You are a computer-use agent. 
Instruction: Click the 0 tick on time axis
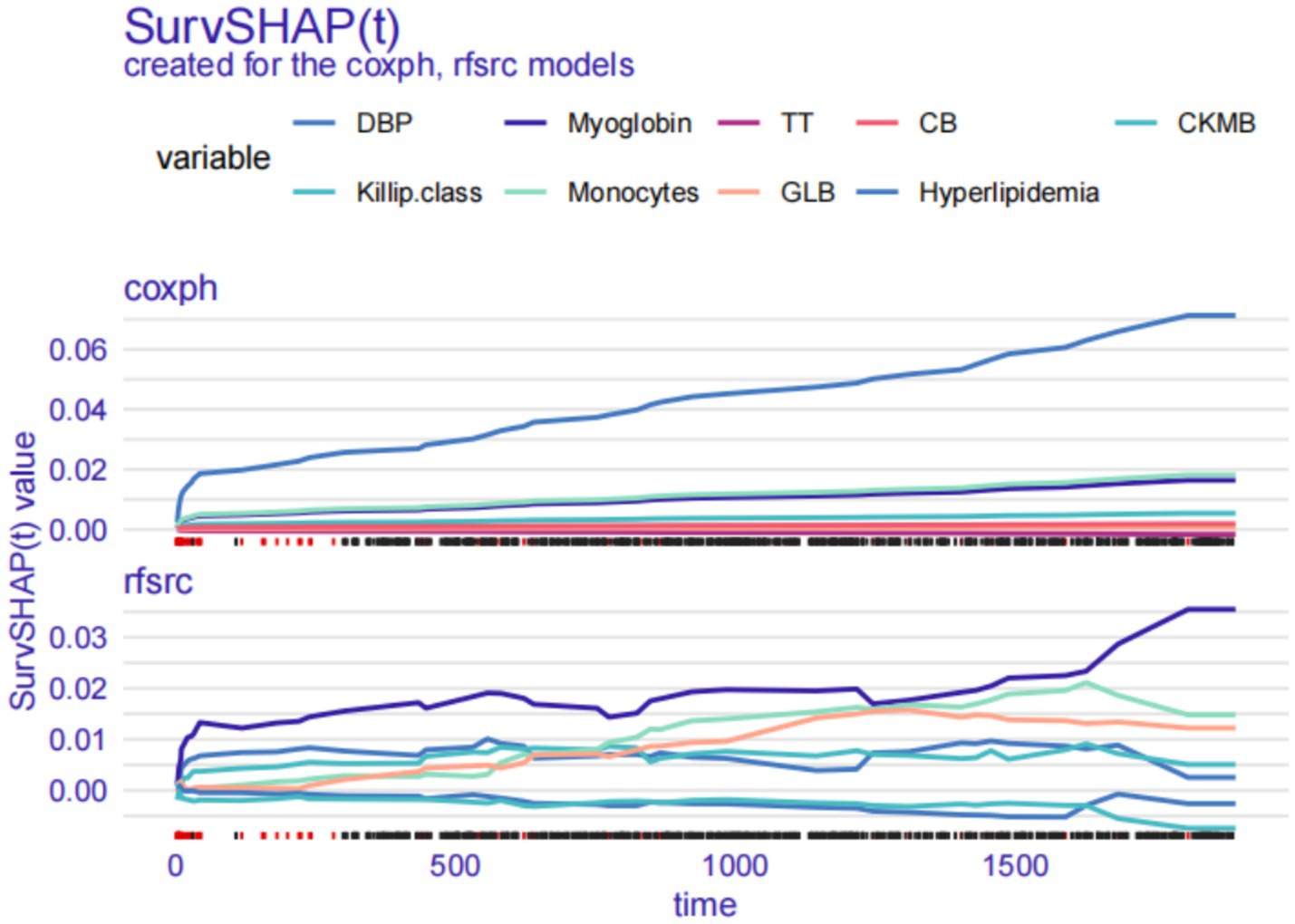click(176, 865)
